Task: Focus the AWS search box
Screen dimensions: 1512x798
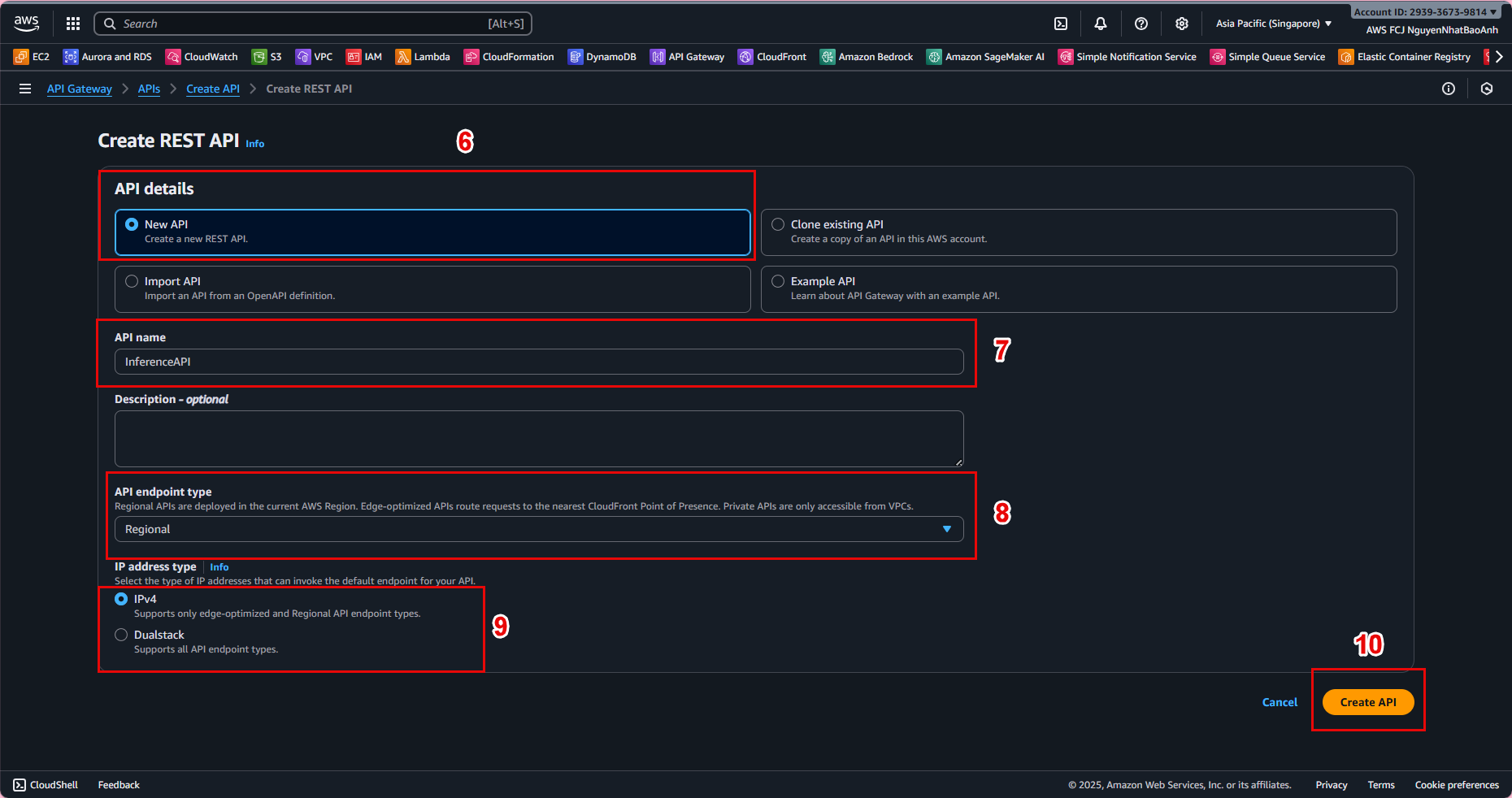Action: click(x=313, y=24)
